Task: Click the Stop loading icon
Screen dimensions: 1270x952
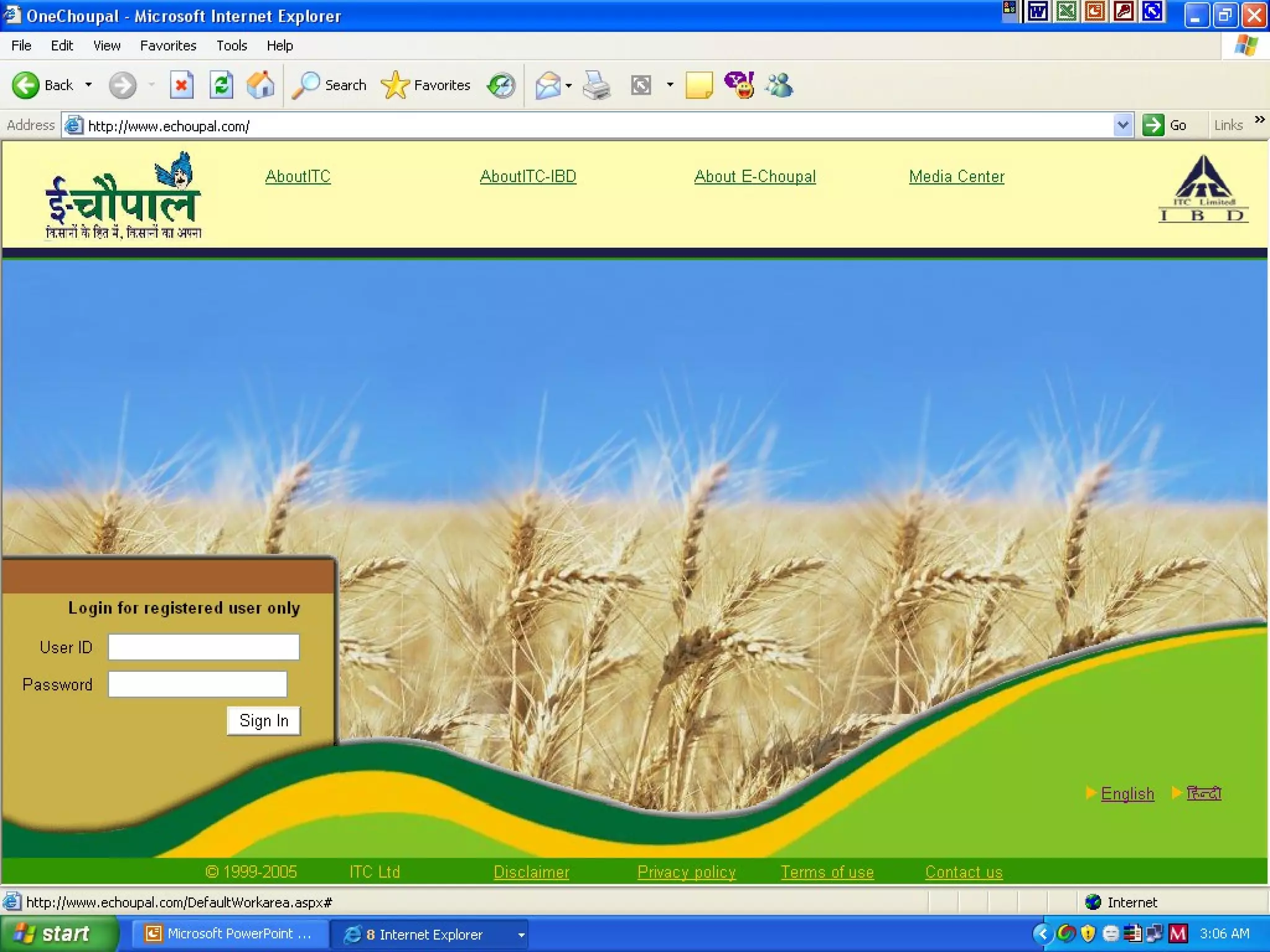Action: [181, 85]
